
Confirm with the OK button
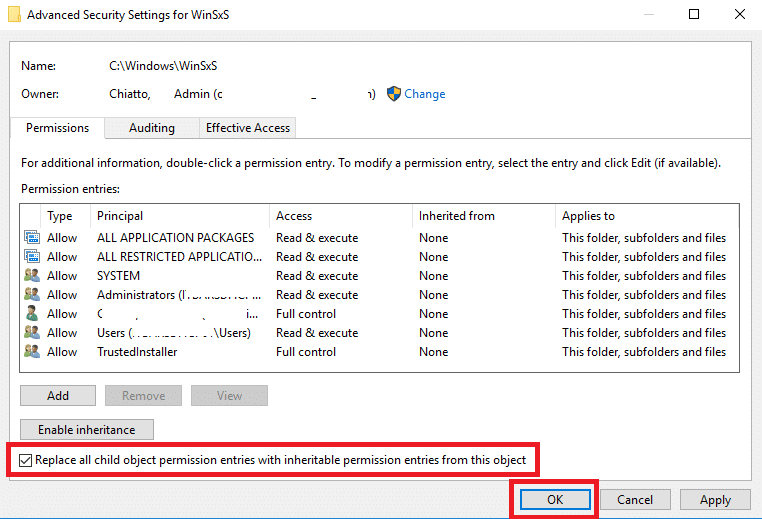pyautogui.click(x=555, y=500)
